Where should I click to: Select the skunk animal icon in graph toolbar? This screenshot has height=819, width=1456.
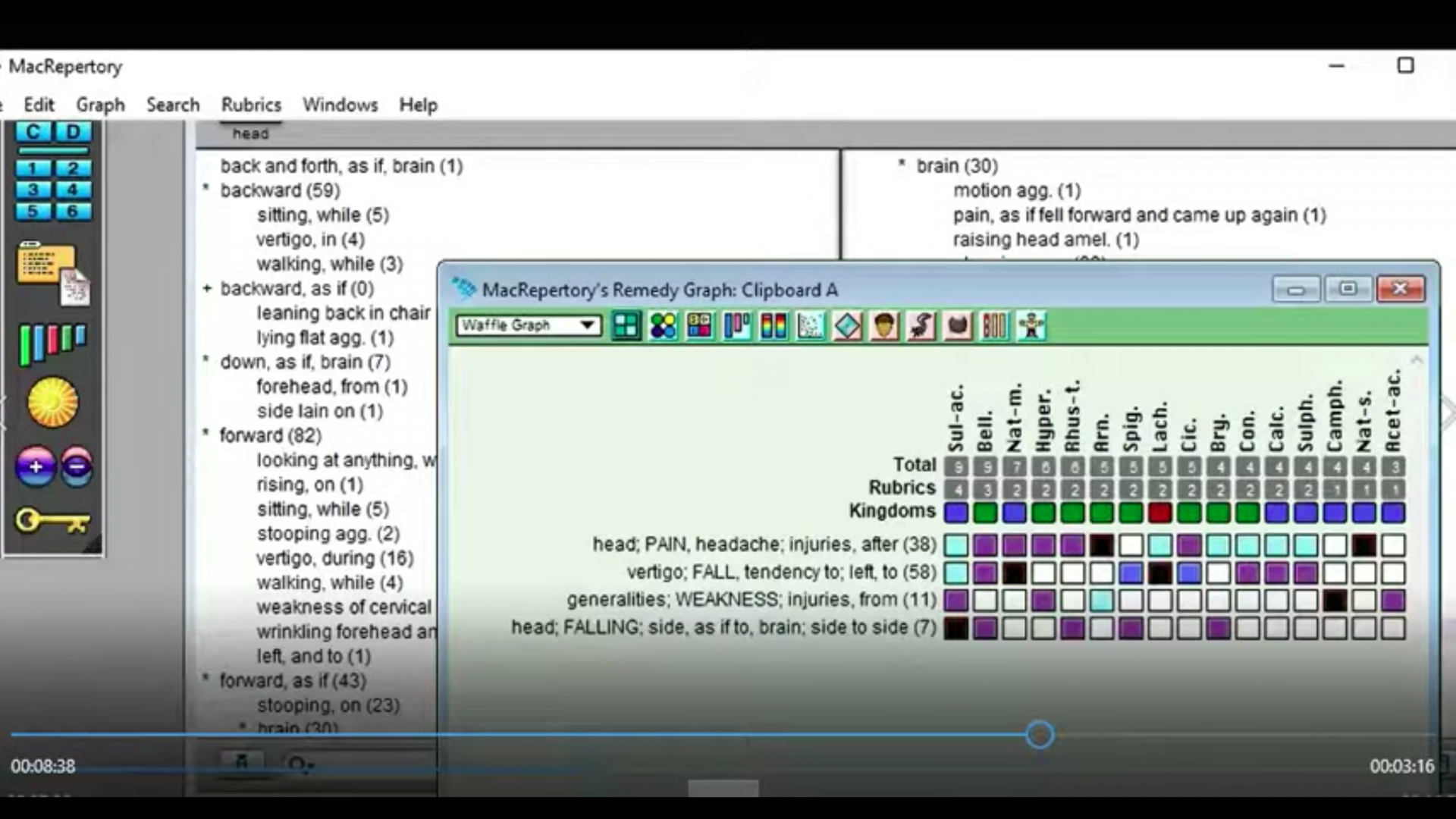921,326
